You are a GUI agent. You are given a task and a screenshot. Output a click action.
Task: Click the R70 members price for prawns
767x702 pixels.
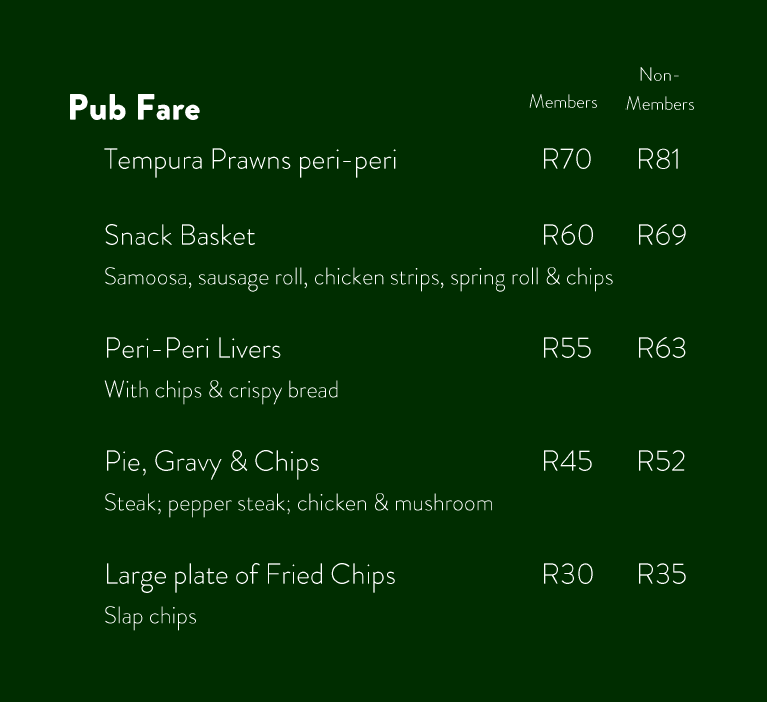[x=566, y=160]
